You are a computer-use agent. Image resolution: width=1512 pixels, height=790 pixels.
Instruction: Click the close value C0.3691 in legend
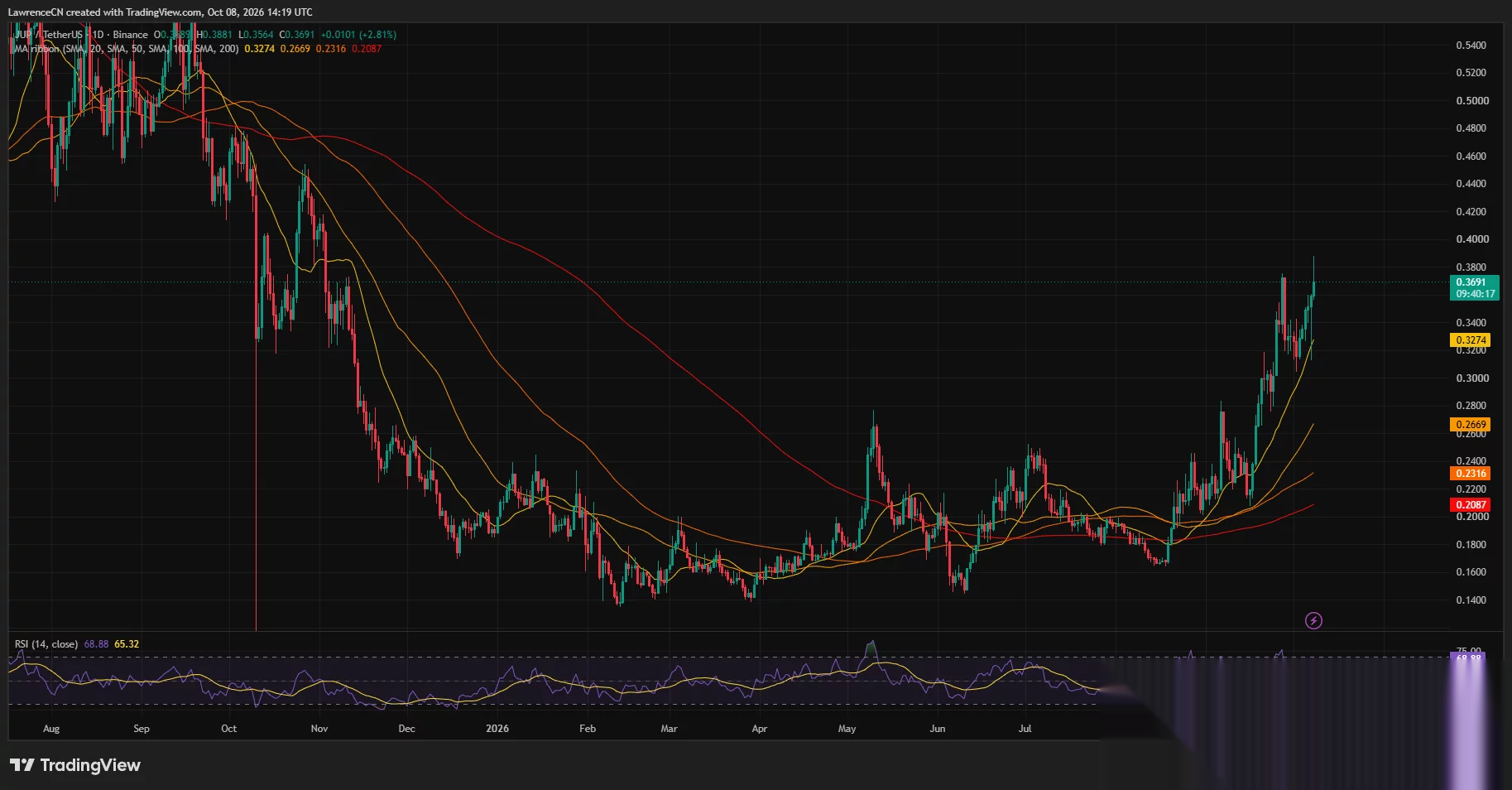pyautogui.click(x=297, y=35)
